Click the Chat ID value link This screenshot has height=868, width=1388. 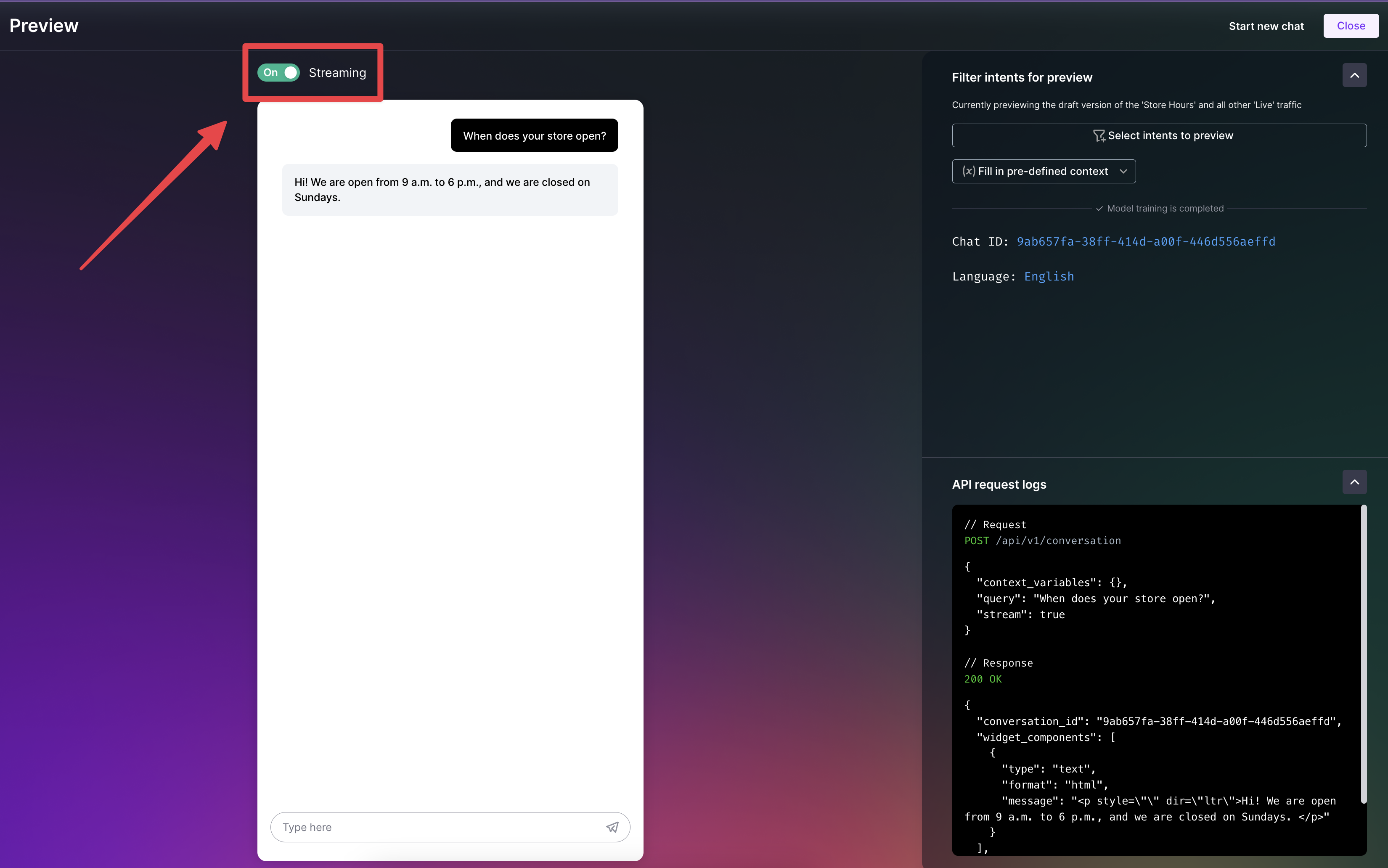(1146, 242)
